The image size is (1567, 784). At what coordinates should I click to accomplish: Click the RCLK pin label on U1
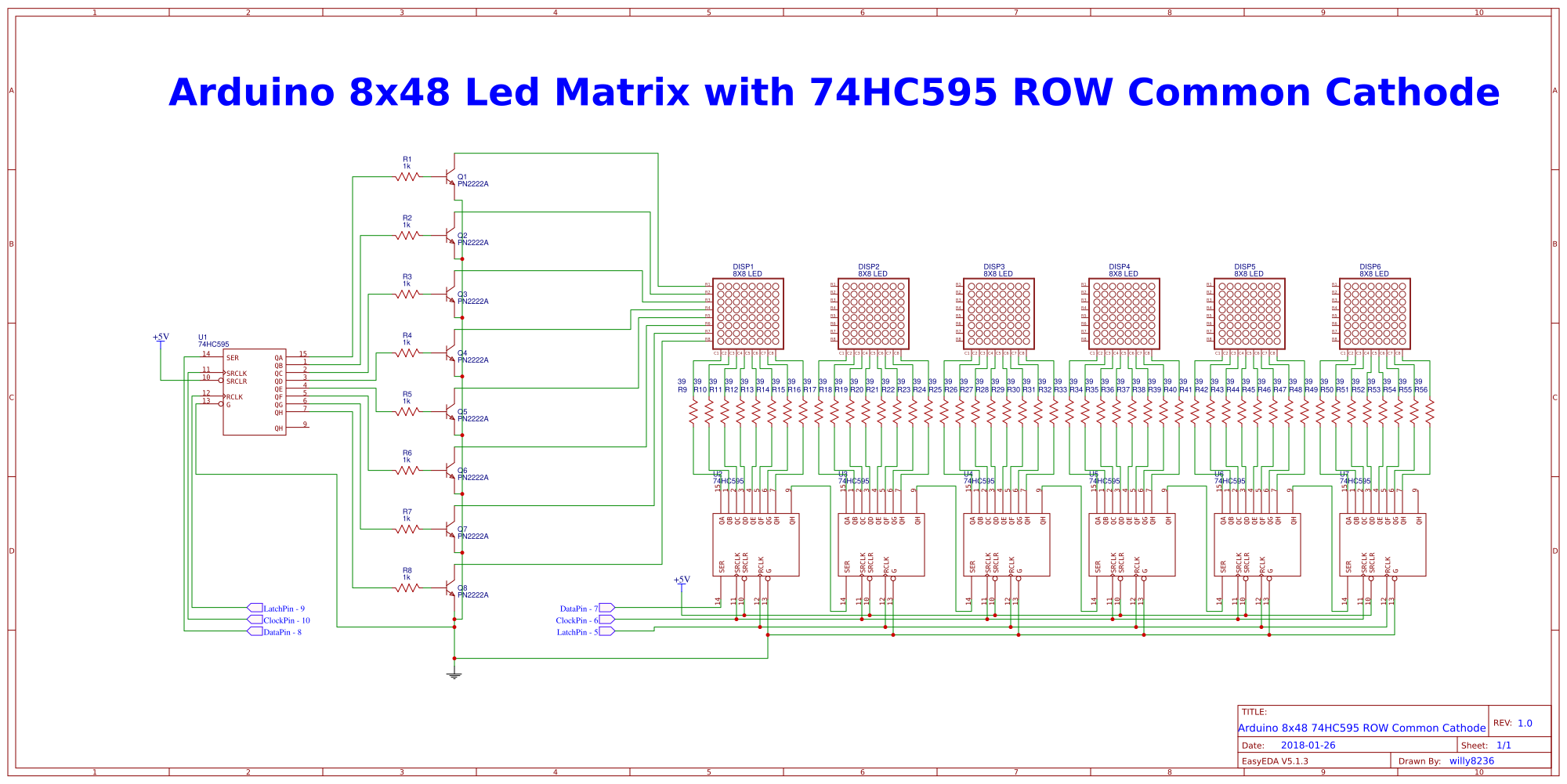pos(234,397)
